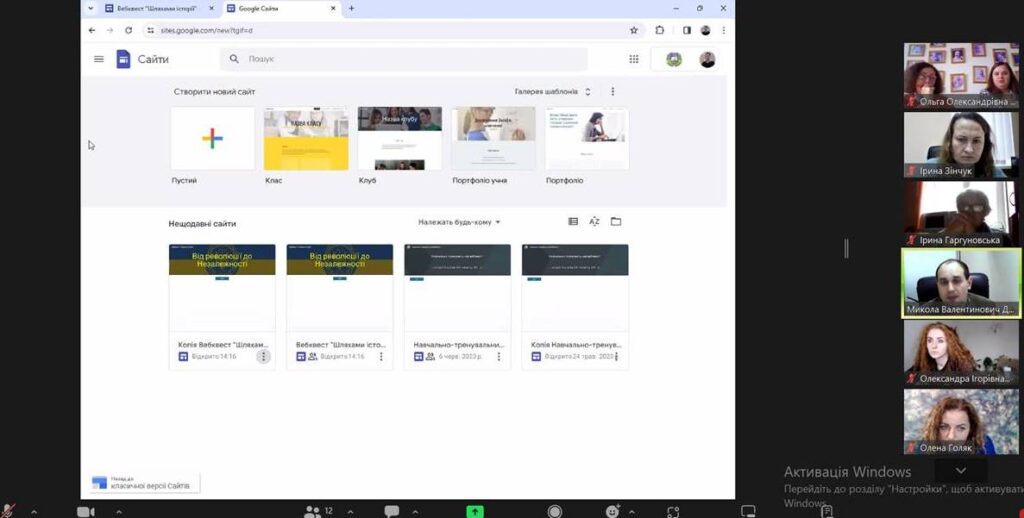Toggle the Zoom recording button
Screen dimensions: 1024x518
(x=555, y=511)
